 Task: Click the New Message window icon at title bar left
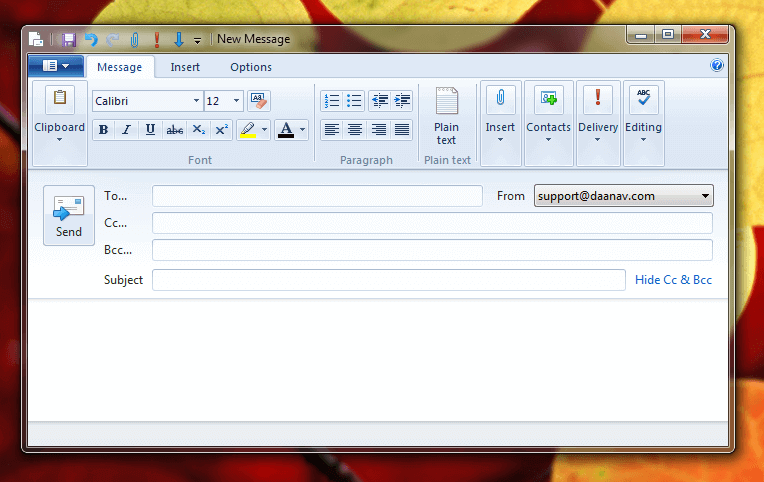coord(36,39)
